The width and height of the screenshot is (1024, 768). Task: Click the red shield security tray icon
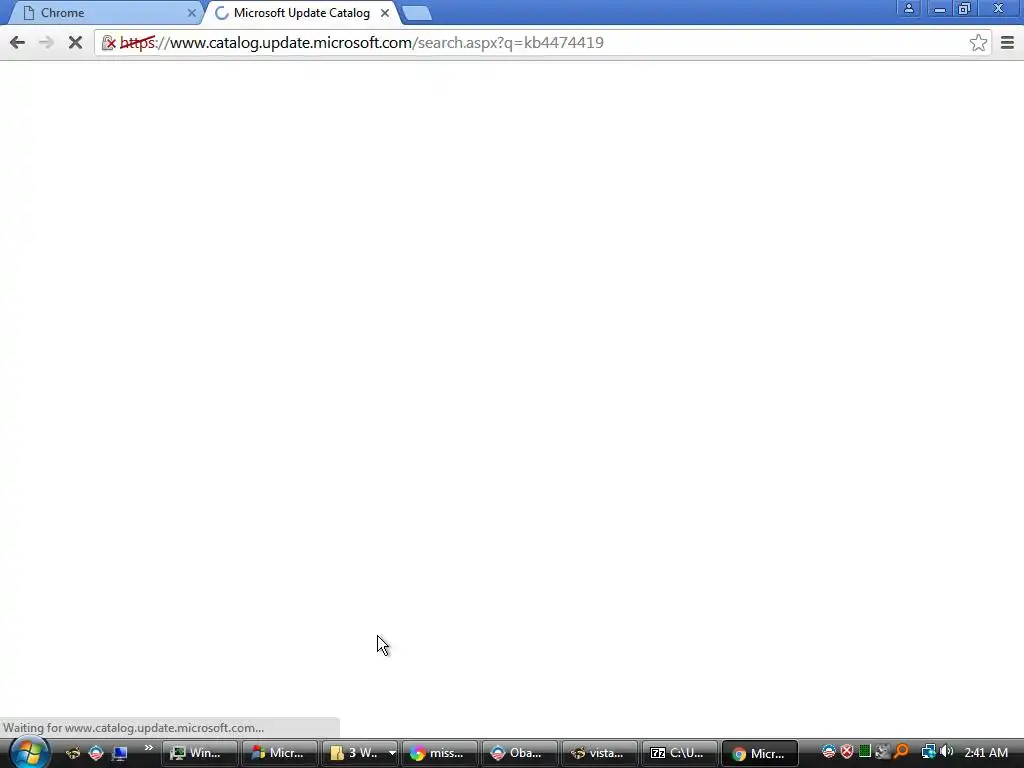point(847,752)
